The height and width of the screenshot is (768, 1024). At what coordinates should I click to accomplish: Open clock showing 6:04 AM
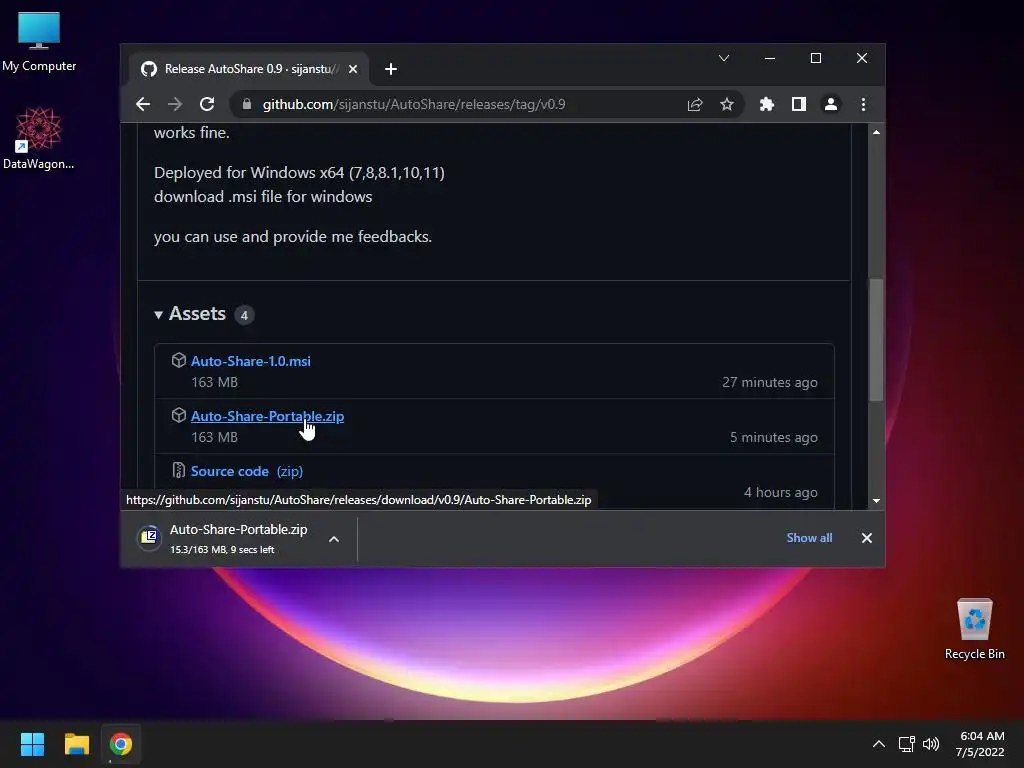[x=980, y=744]
